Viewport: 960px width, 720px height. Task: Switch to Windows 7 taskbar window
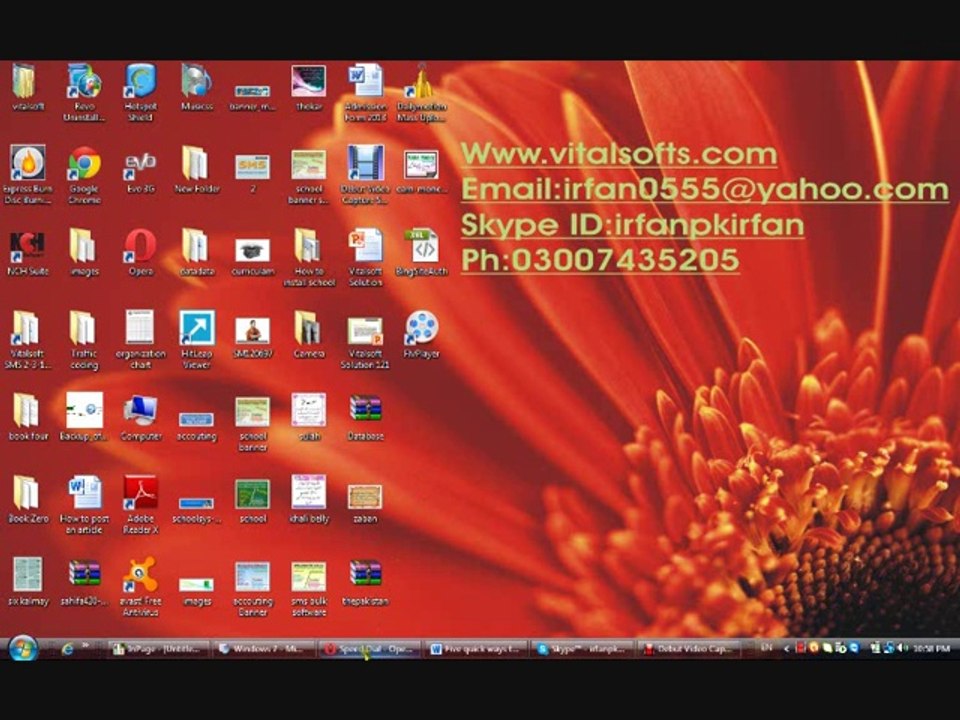click(264, 649)
